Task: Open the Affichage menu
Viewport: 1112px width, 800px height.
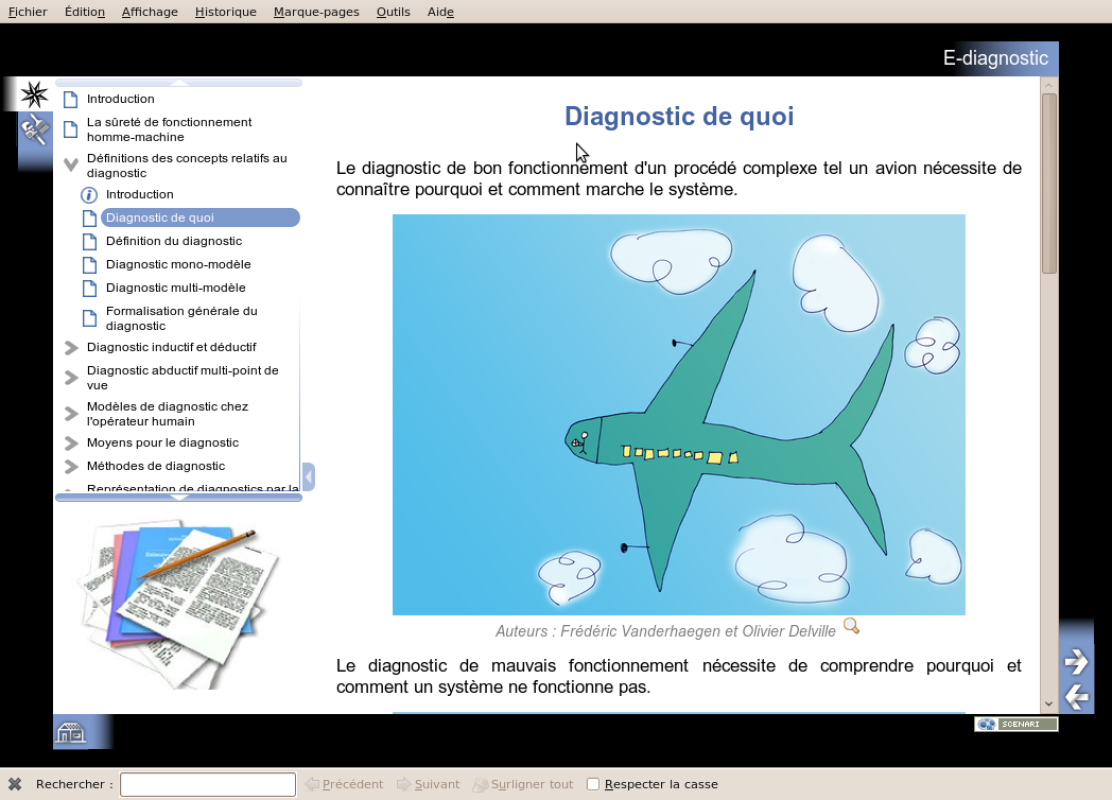Action: (150, 11)
